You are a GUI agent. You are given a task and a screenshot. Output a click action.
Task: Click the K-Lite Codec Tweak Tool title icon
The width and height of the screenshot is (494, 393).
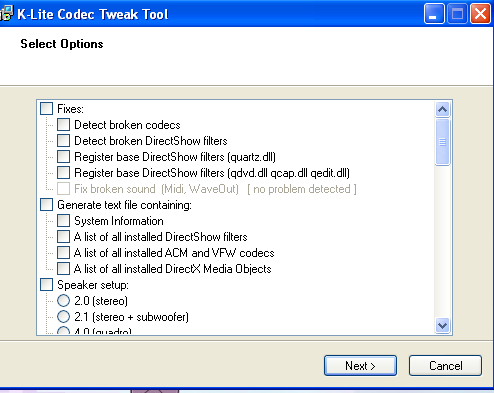6,14
